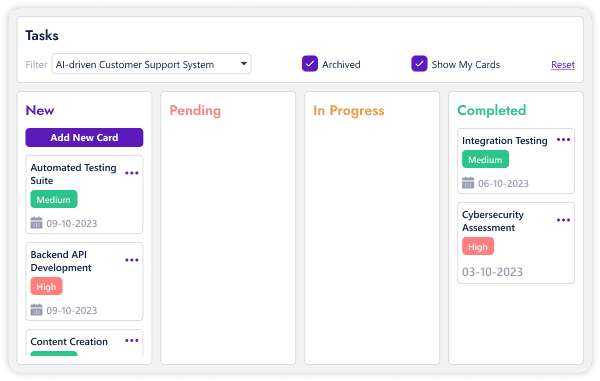Click calendar icon on Integration Testing card
The height and width of the screenshot is (381, 600).
click(x=468, y=182)
